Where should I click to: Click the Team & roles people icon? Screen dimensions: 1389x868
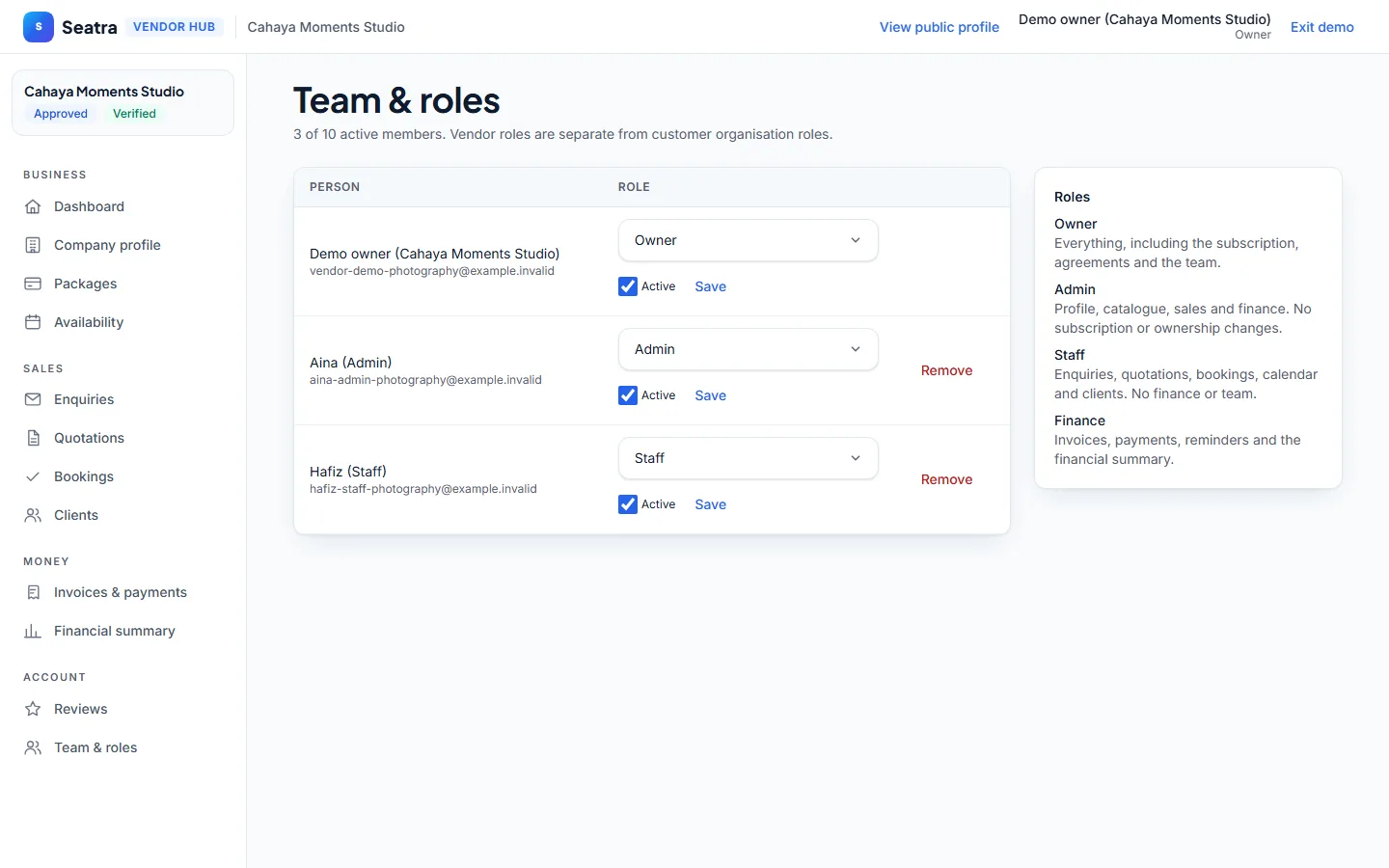33,747
